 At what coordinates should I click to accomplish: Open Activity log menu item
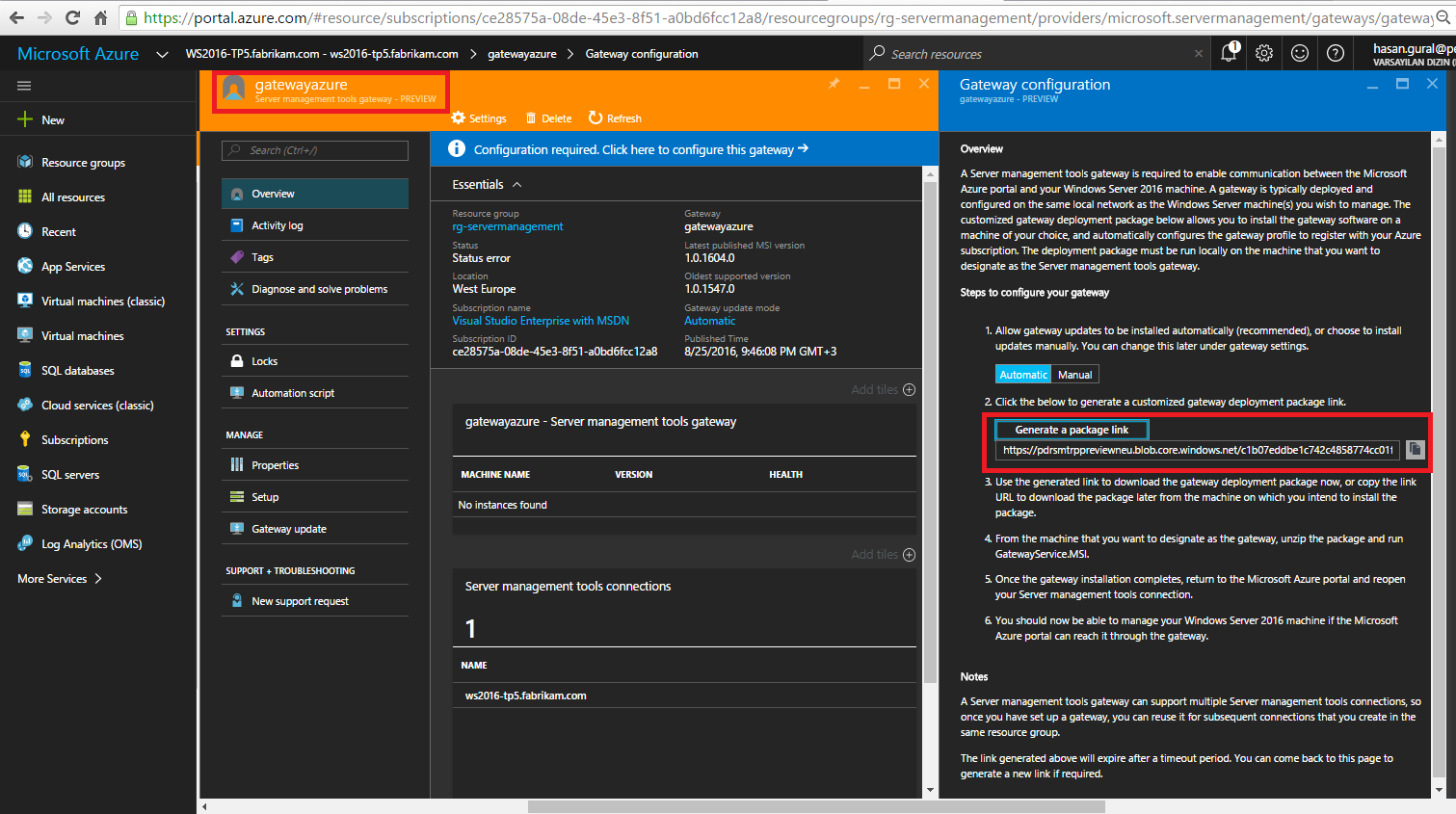315,225
